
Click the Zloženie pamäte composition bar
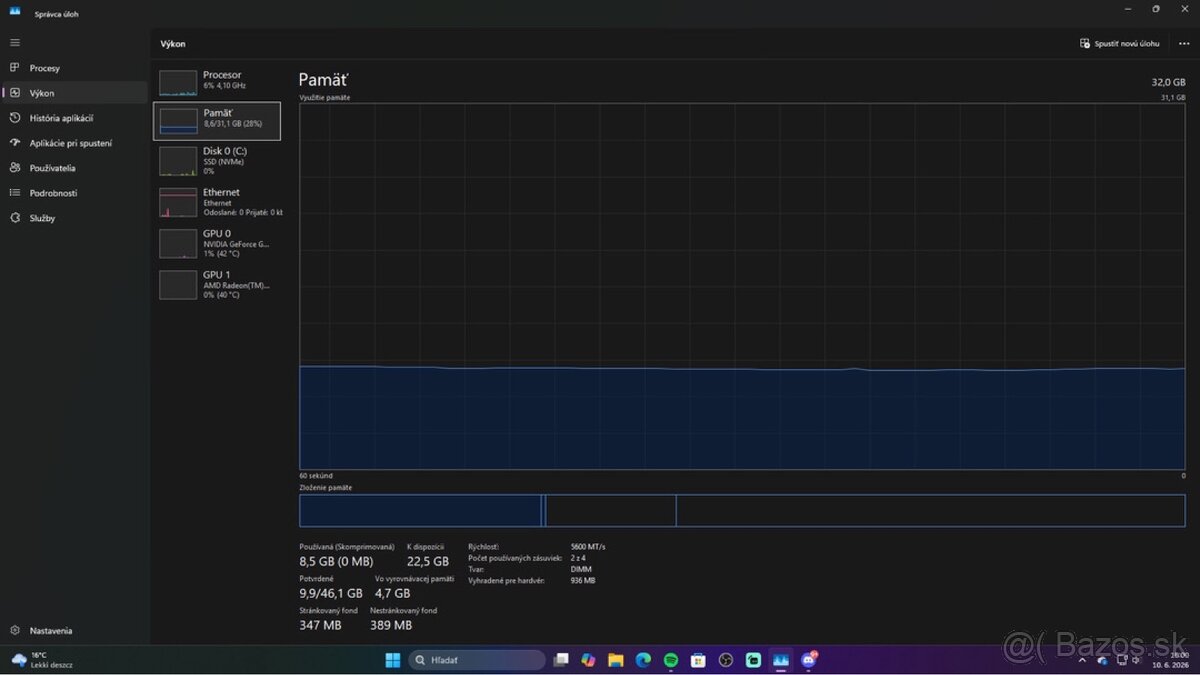tap(742, 510)
